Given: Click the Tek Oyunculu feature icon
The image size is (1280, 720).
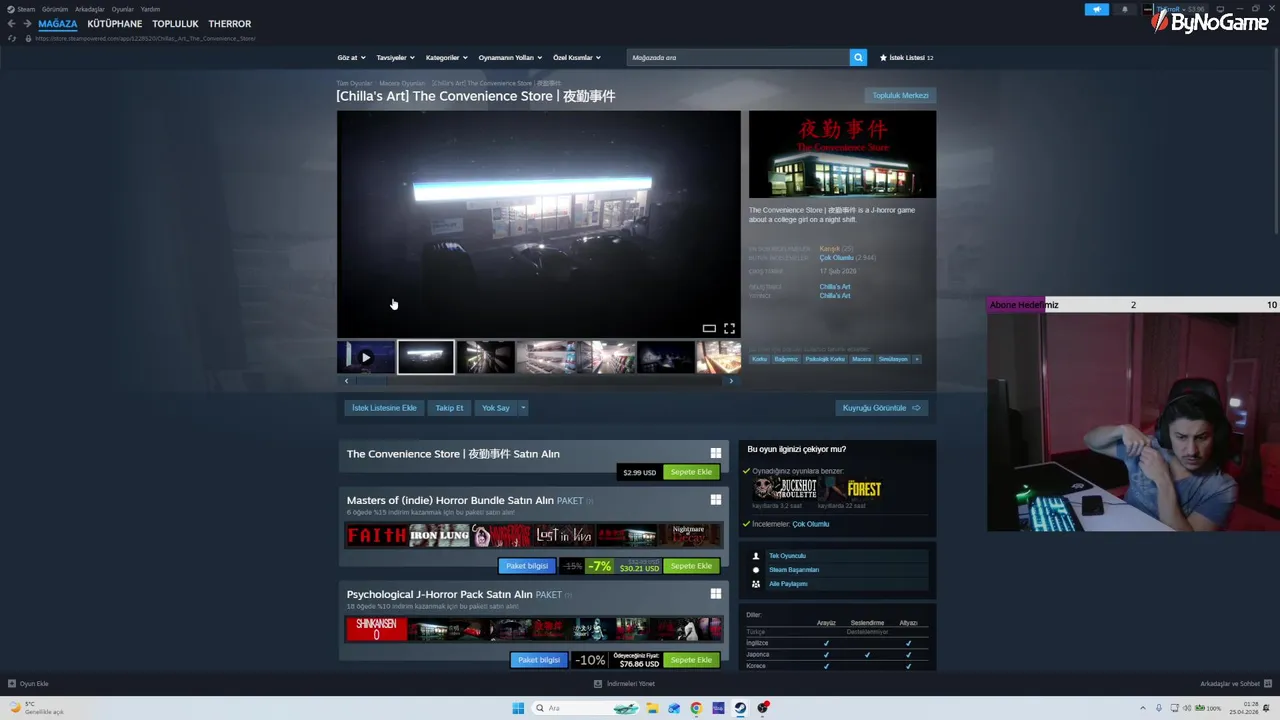Looking at the screenshot, I should point(756,556).
